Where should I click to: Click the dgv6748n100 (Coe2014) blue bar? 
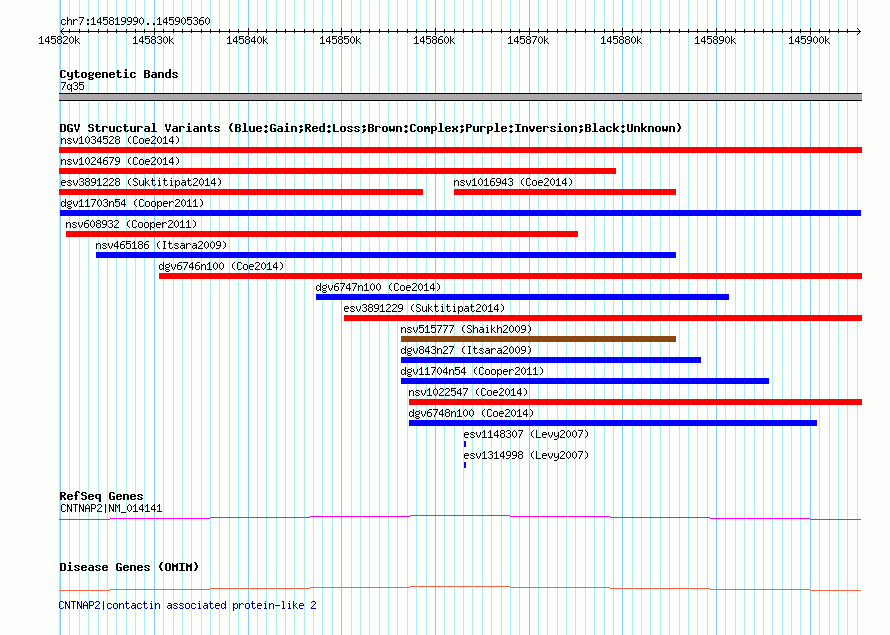[x=613, y=423]
